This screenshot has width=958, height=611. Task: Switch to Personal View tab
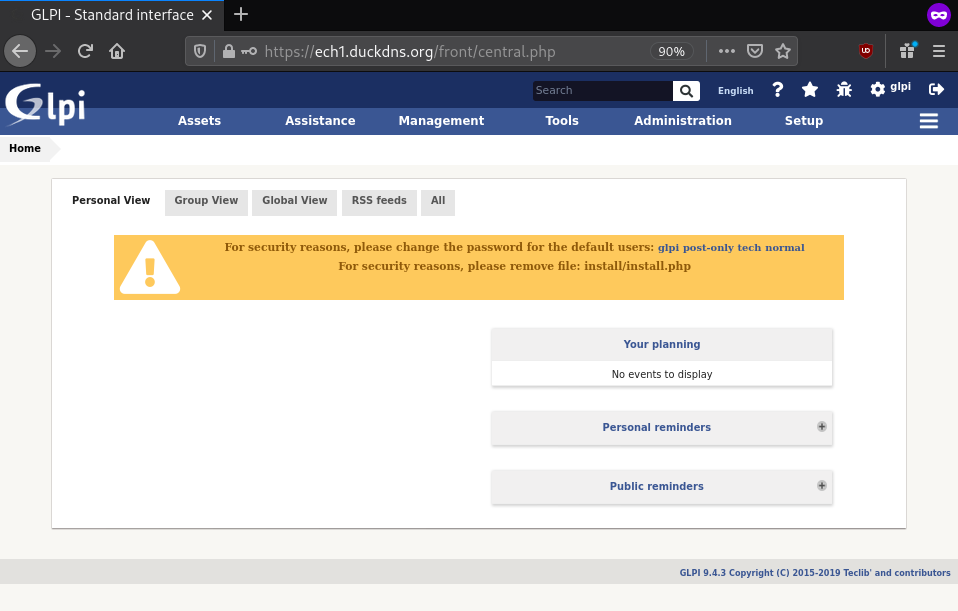(111, 200)
